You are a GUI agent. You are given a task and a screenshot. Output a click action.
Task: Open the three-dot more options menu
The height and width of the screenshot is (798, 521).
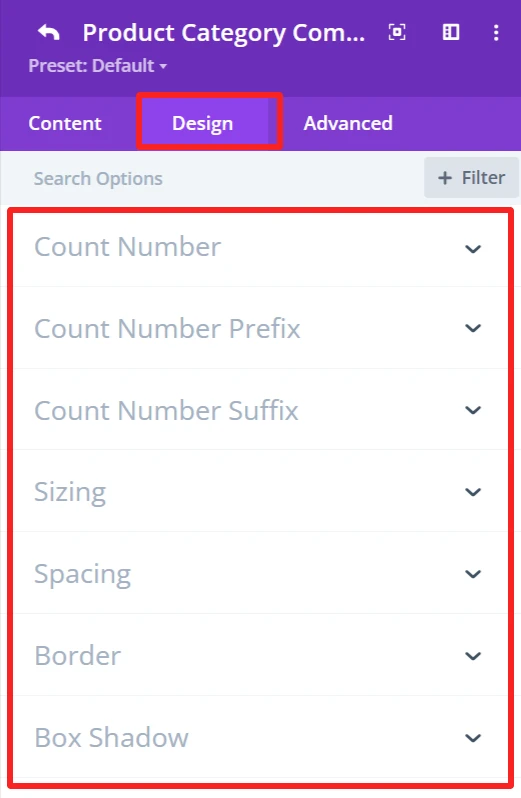click(496, 33)
